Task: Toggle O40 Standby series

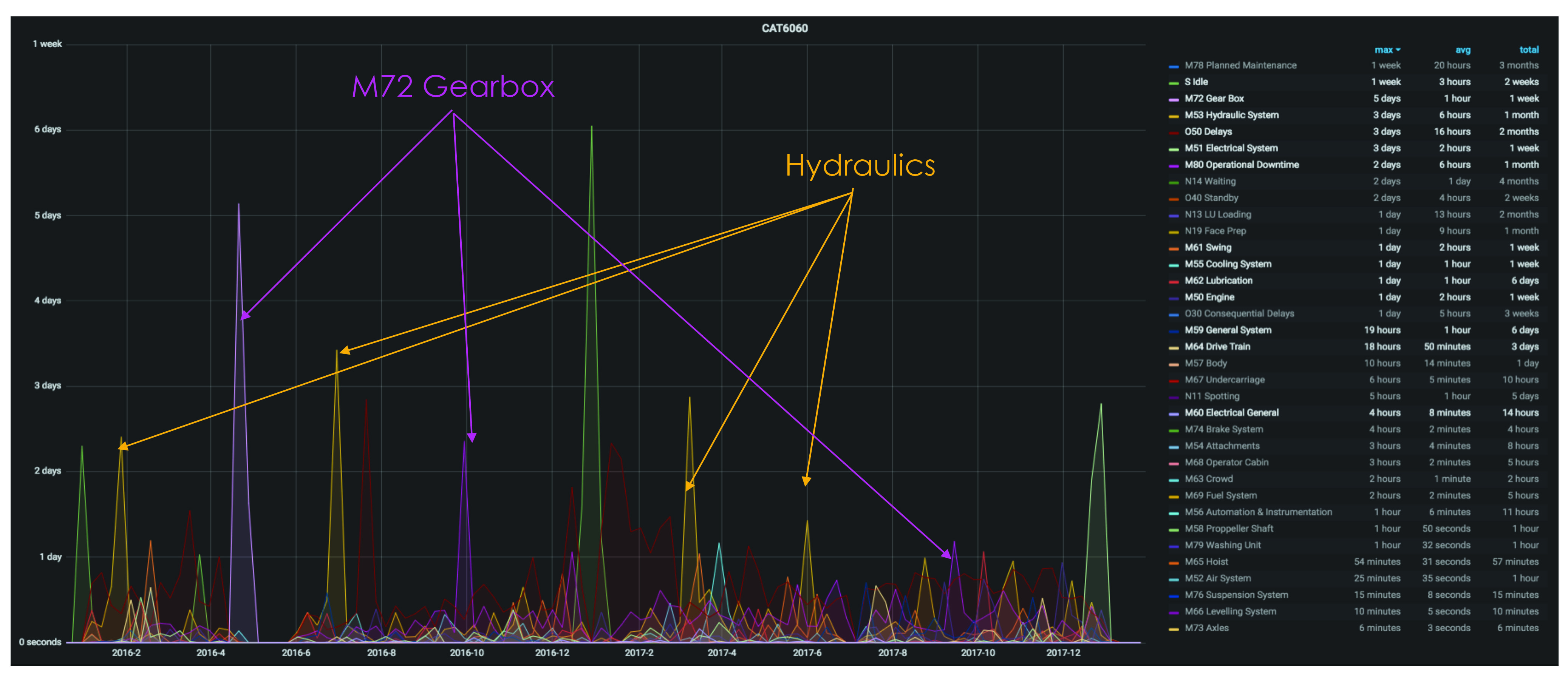Action: (x=1211, y=198)
